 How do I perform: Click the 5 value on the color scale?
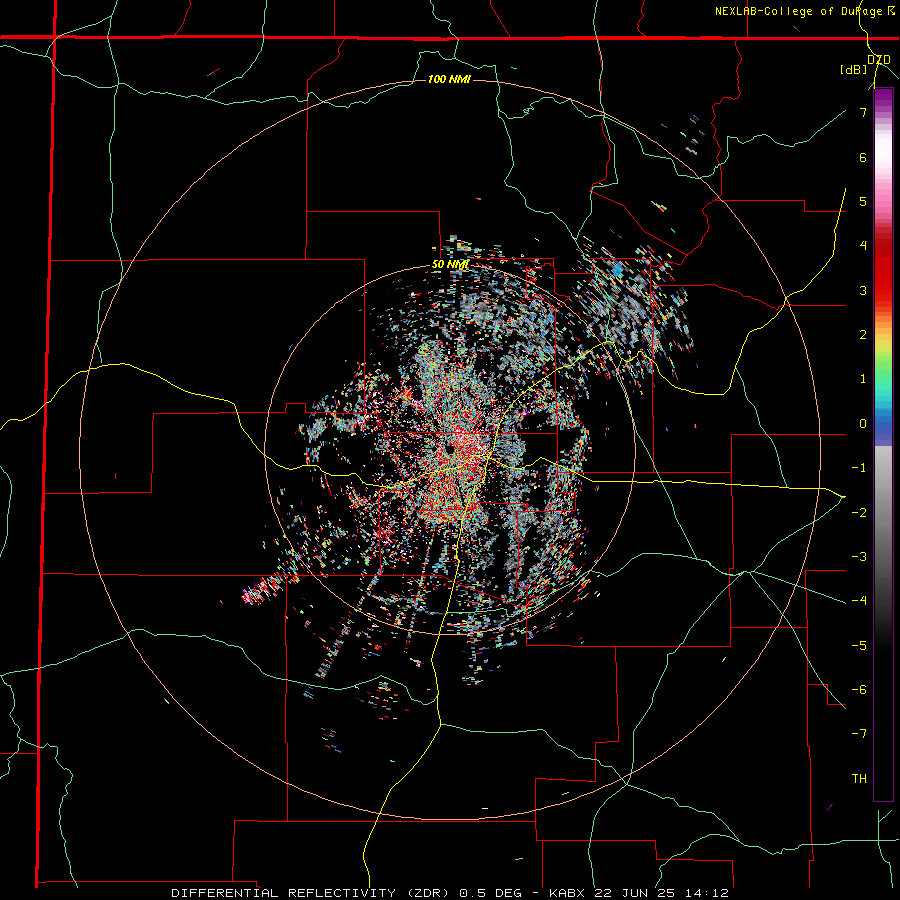(x=863, y=201)
